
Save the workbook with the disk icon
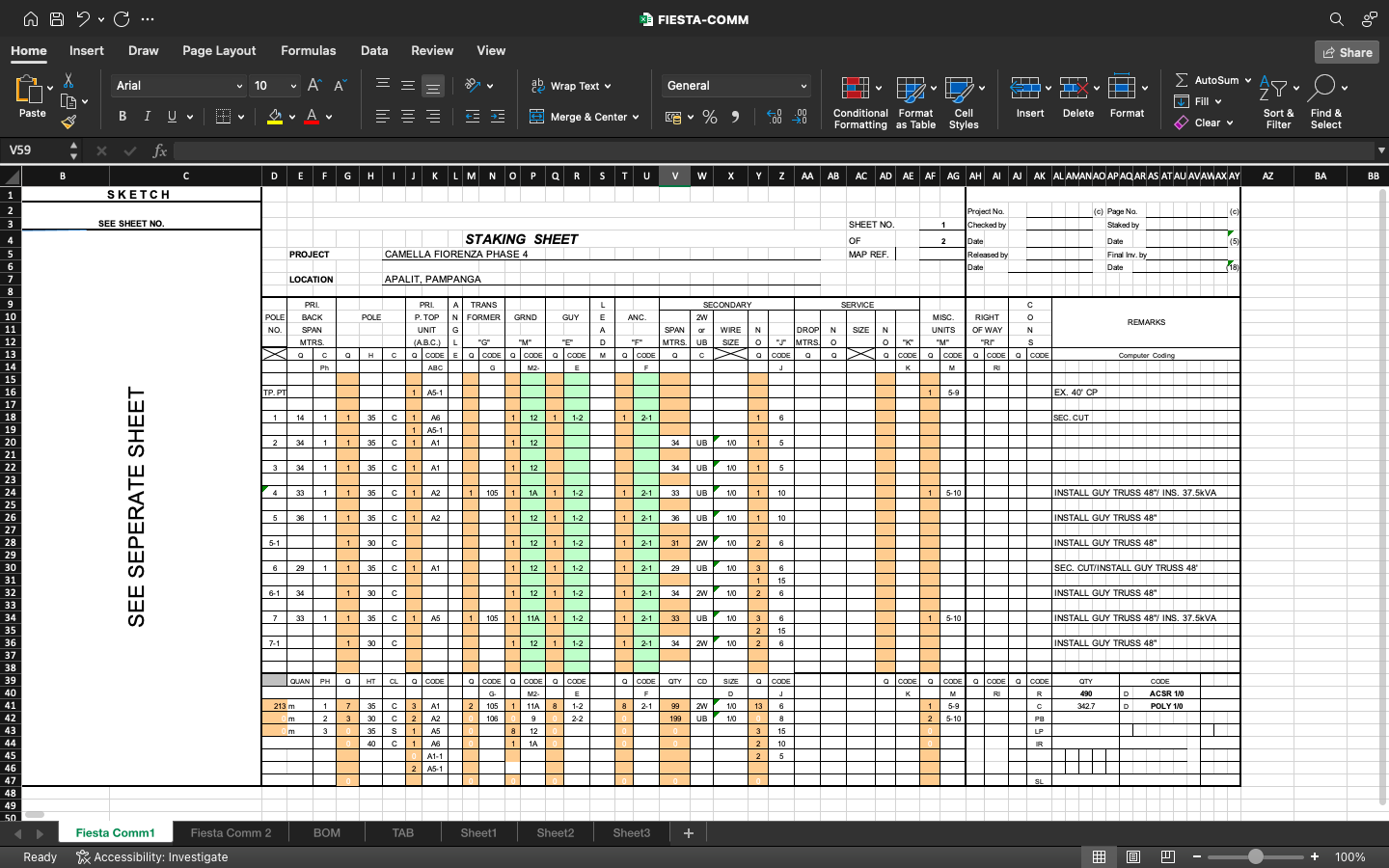[x=57, y=19]
